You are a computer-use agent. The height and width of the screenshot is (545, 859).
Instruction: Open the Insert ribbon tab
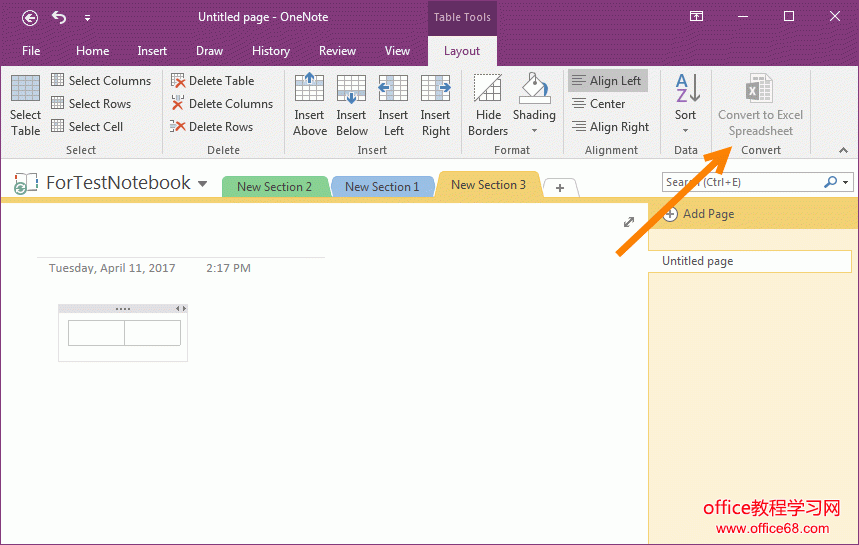(x=152, y=51)
